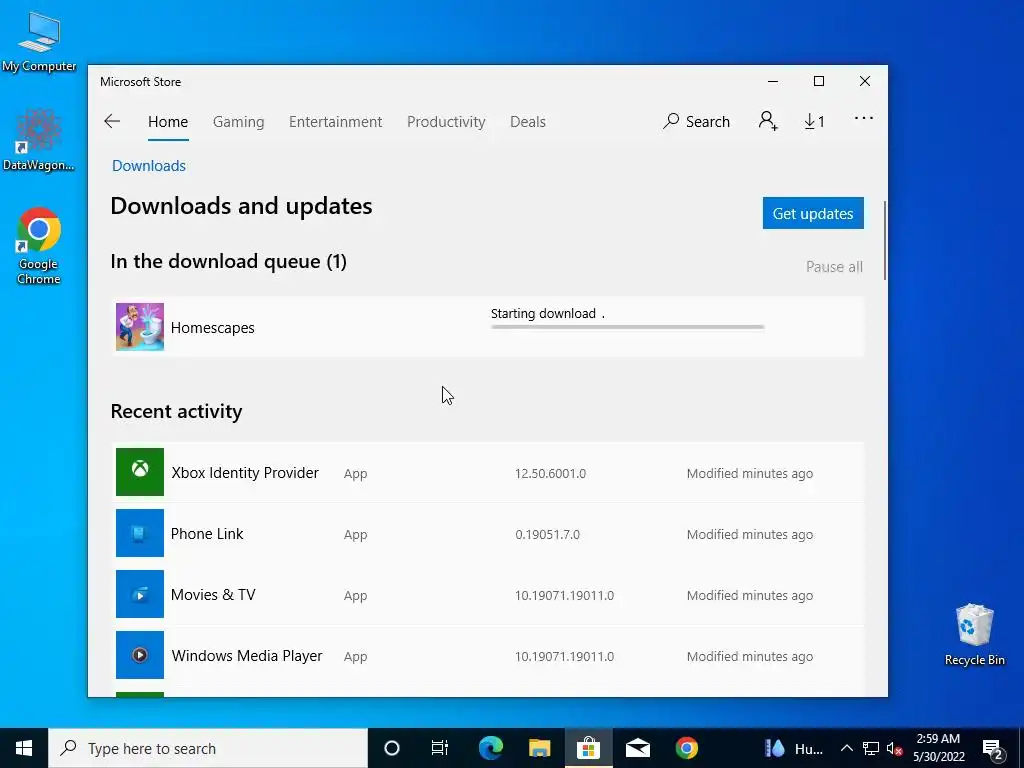
Task: Select the DataWagon desktop shortcut
Action: (x=38, y=140)
